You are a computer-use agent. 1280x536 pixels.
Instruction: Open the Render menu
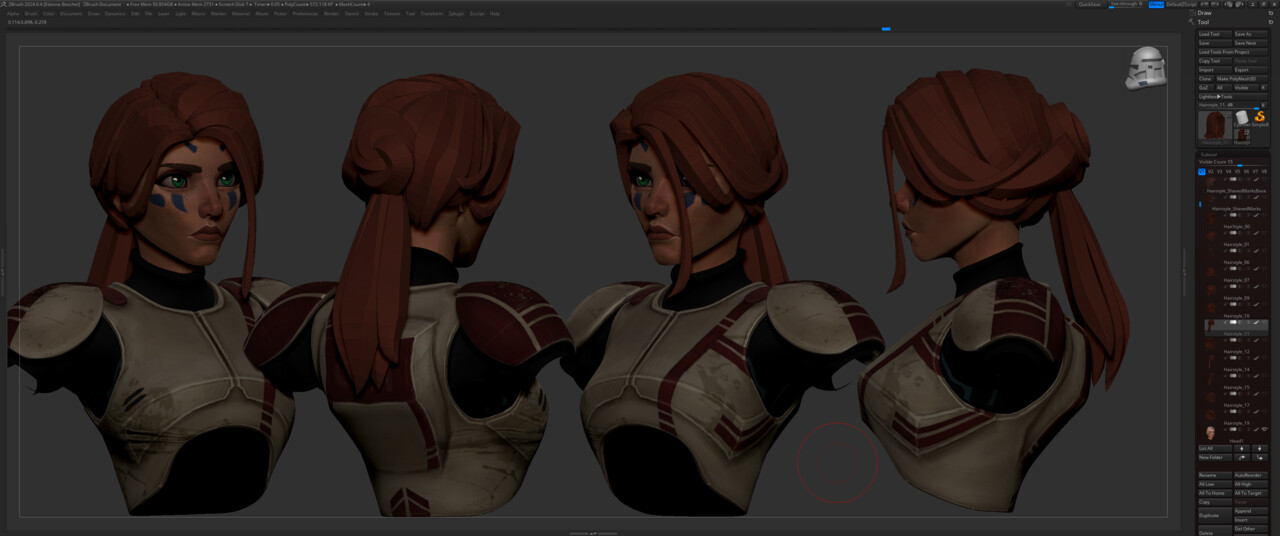332,14
